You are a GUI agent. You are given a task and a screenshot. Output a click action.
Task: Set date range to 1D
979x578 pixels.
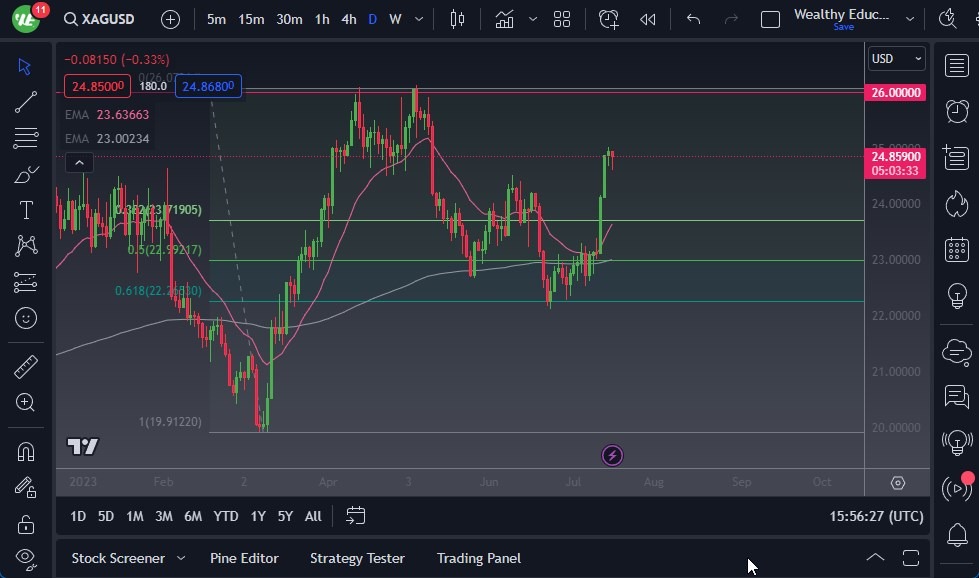(x=78, y=516)
